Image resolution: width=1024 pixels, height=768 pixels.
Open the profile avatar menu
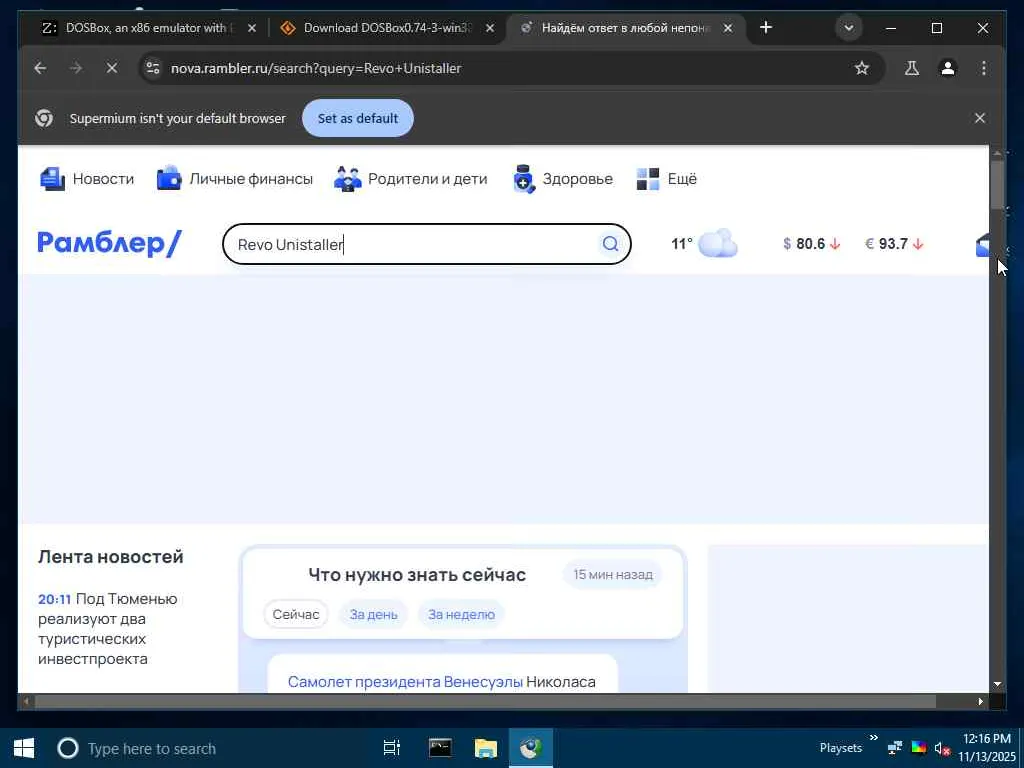click(948, 68)
